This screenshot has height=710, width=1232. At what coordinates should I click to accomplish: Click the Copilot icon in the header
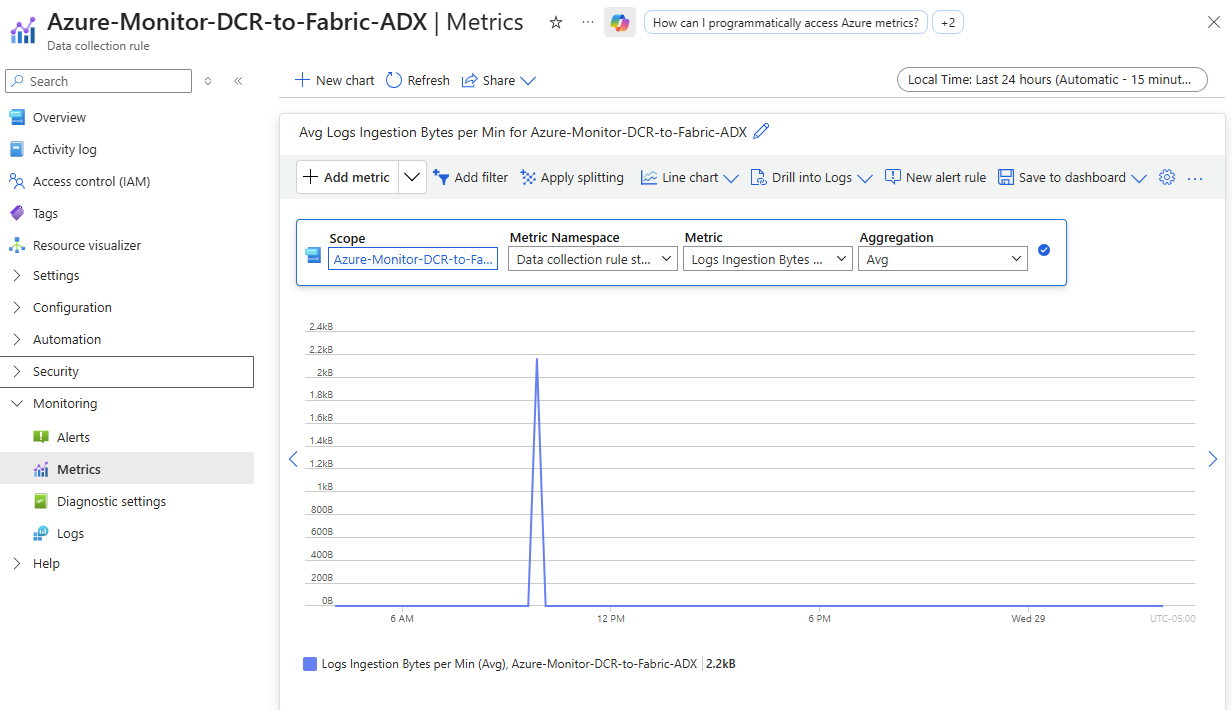point(620,23)
